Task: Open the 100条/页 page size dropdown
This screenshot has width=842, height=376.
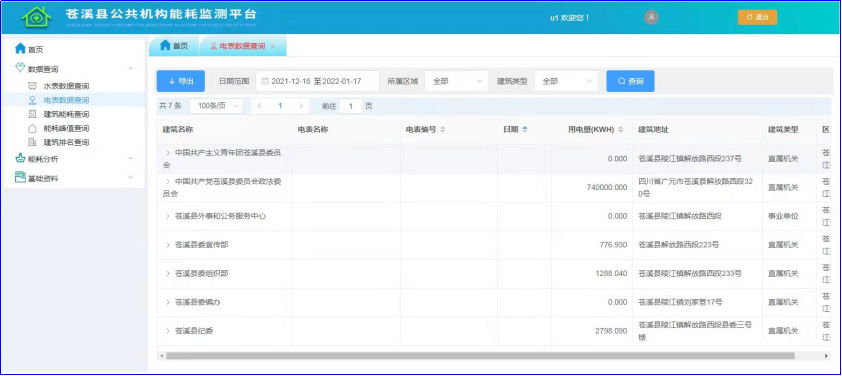Action: point(216,106)
